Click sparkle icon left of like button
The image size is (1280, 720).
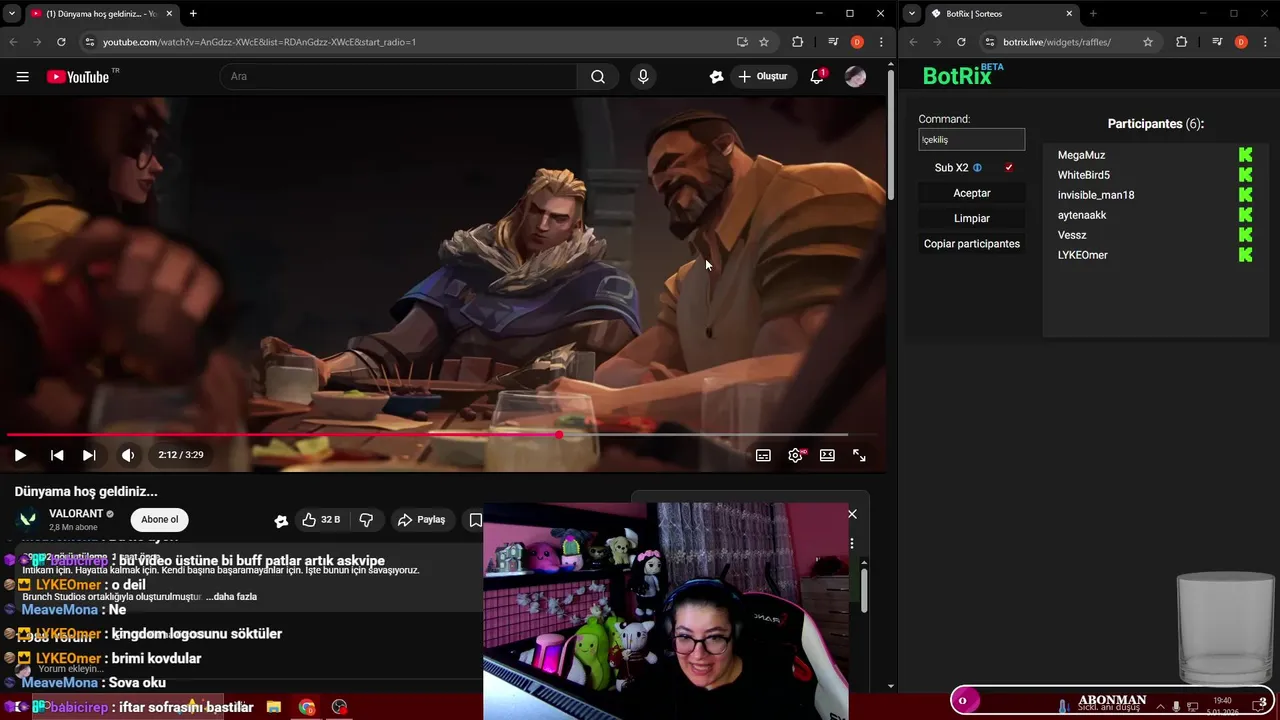click(x=281, y=520)
